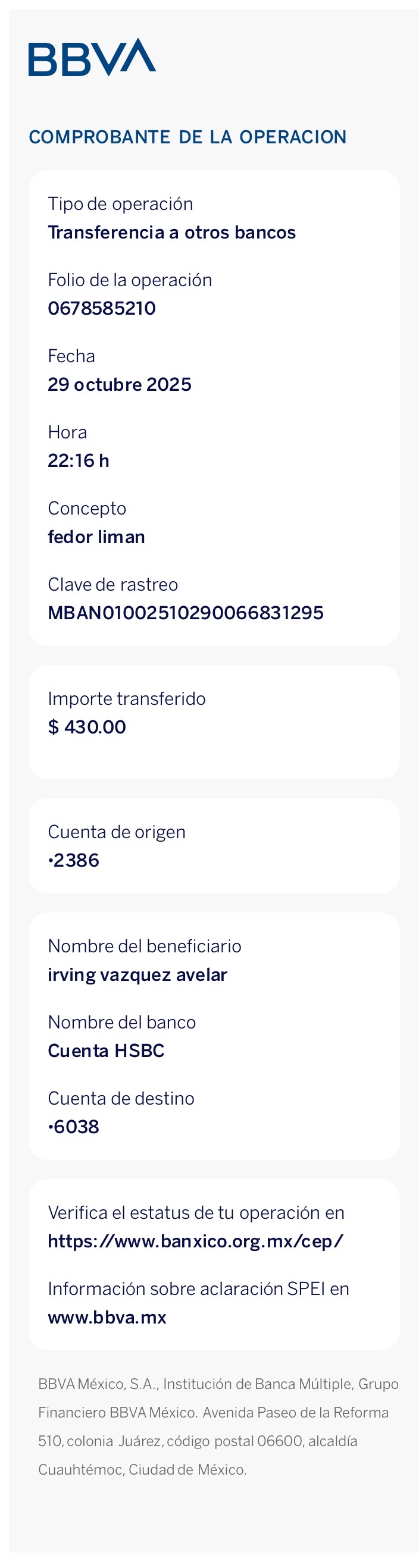This screenshot has height=1568, width=419.
Task: Click the Importe transferido label
Action: pos(127,698)
